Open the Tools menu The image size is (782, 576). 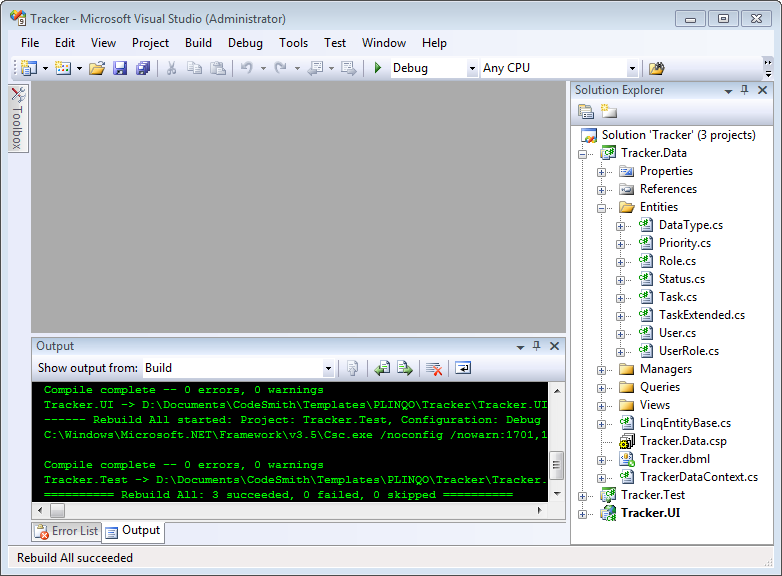[x=293, y=43]
